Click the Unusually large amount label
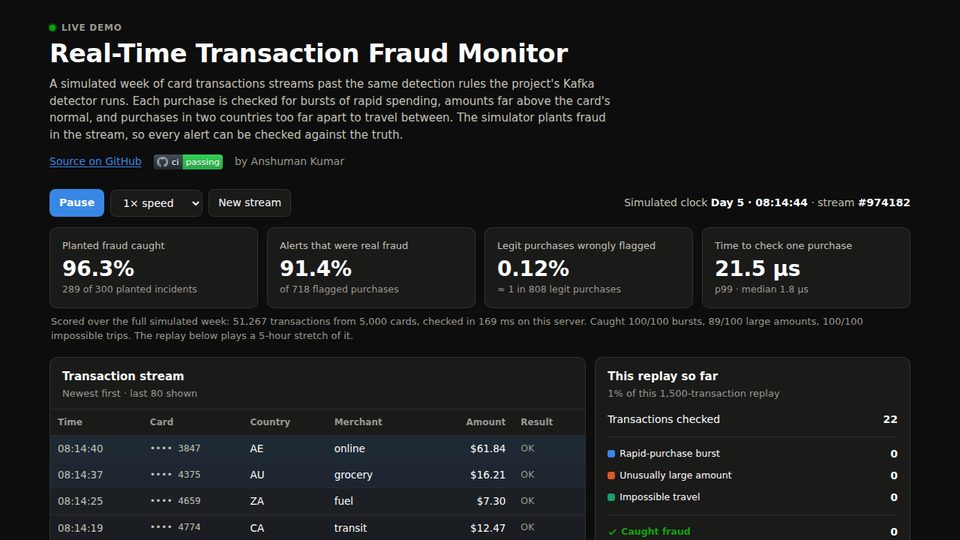Viewport: 960px width, 540px height. 675,475
